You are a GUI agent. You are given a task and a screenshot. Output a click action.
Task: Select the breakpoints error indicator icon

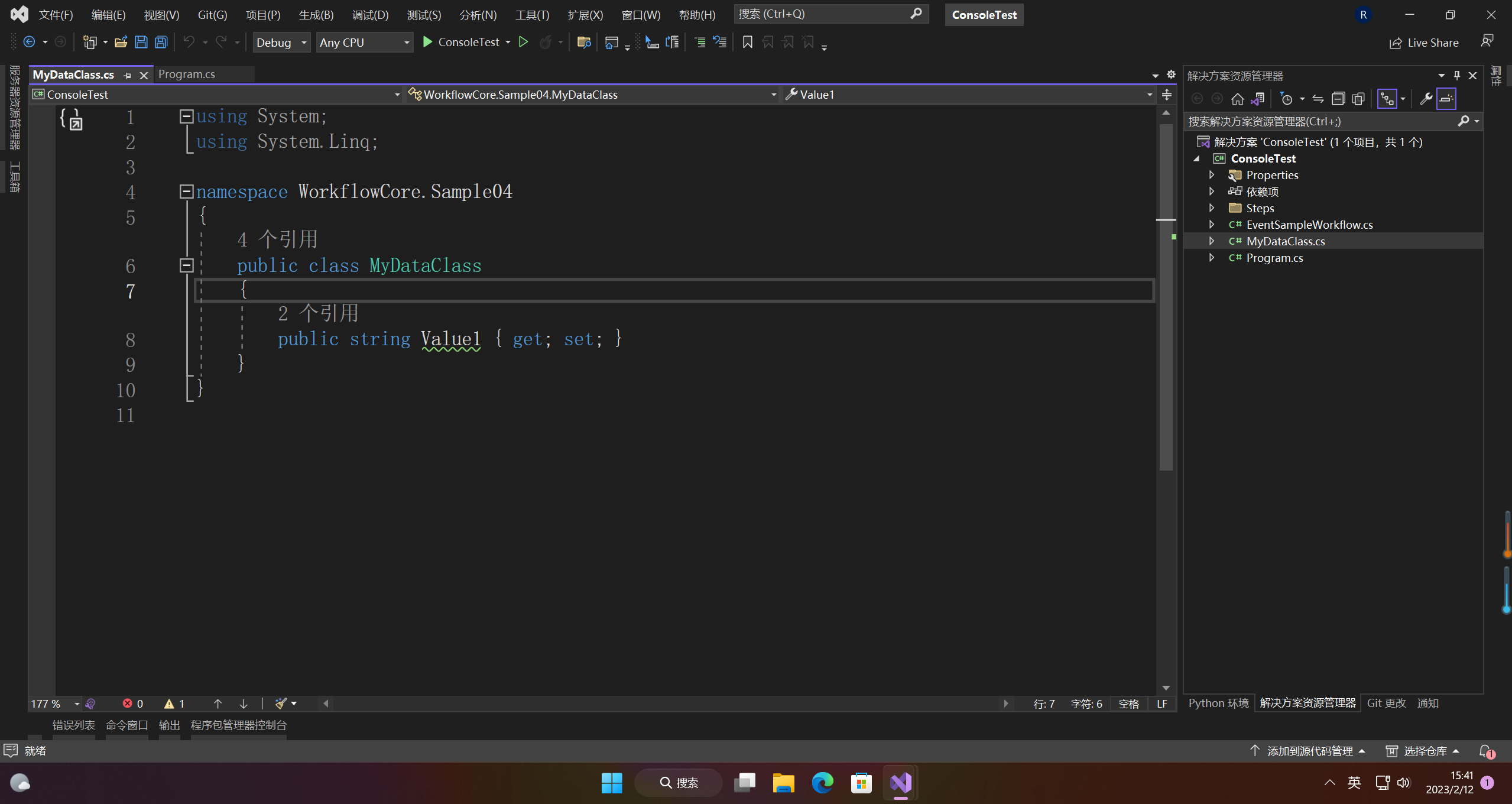point(125,703)
